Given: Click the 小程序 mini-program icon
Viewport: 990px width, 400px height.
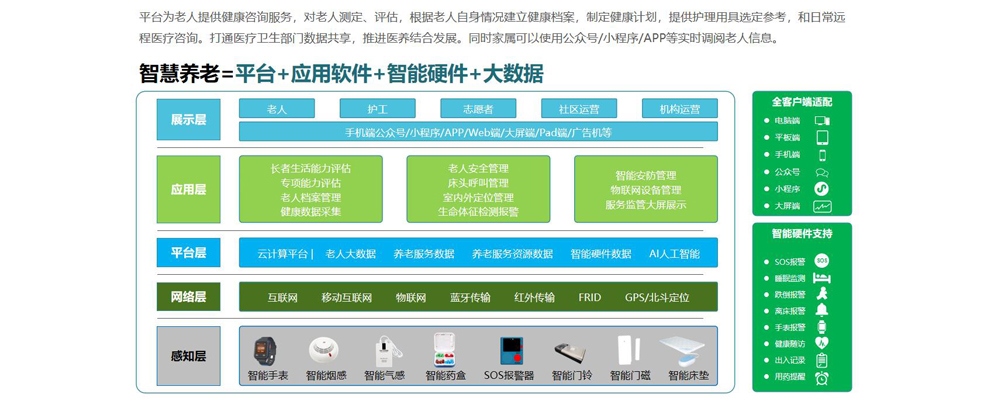Looking at the screenshot, I should click(x=822, y=189).
